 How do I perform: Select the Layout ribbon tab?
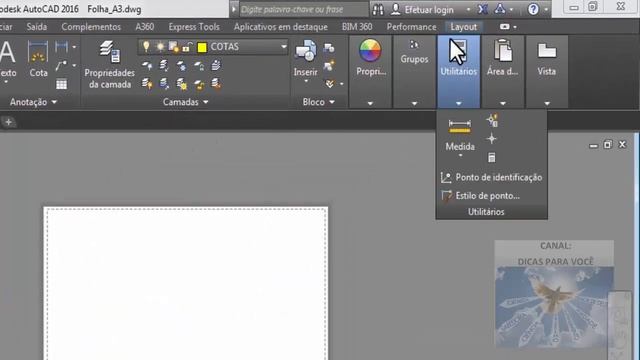tap(464, 27)
